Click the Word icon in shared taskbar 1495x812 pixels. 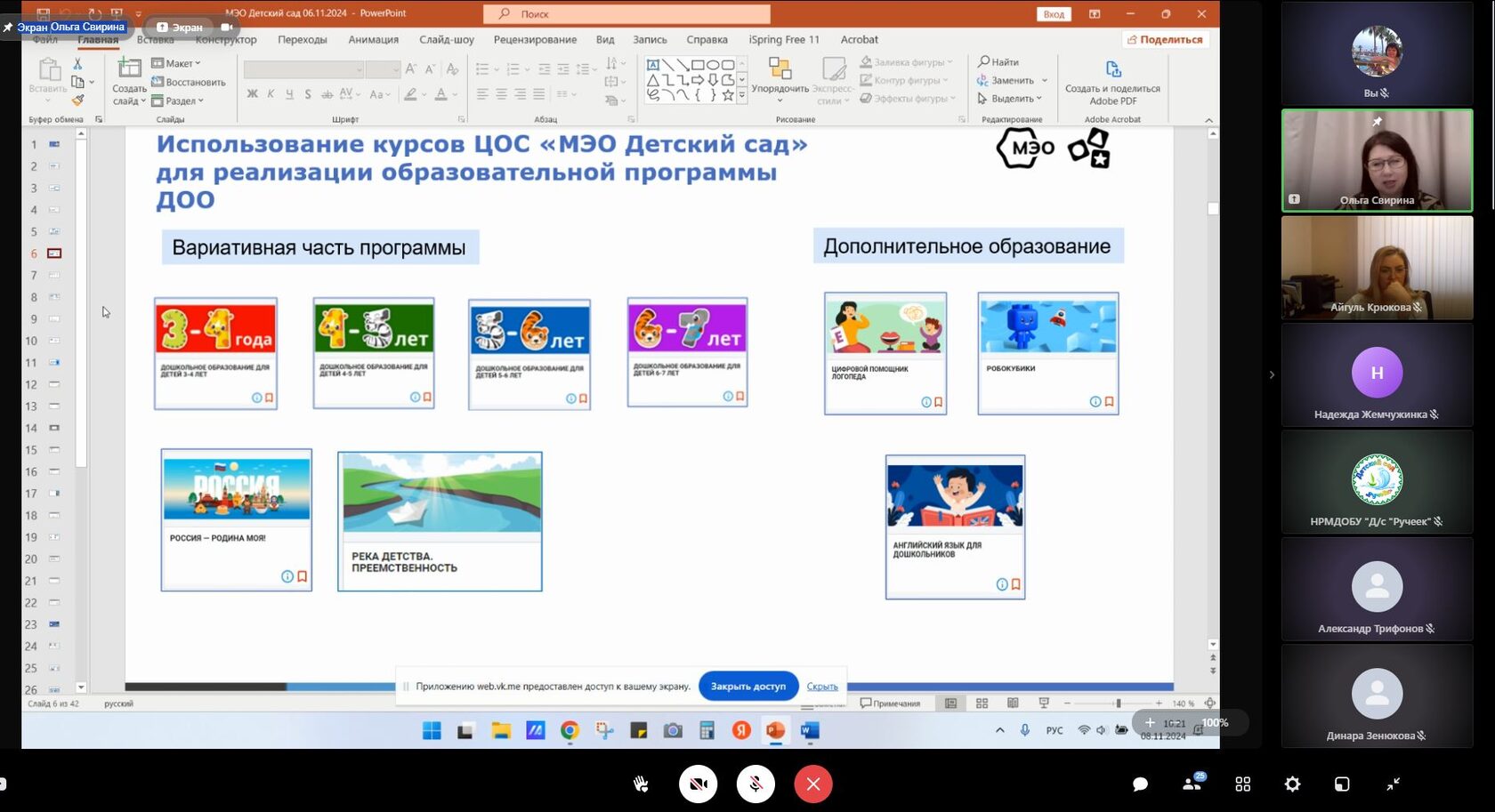(x=809, y=730)
